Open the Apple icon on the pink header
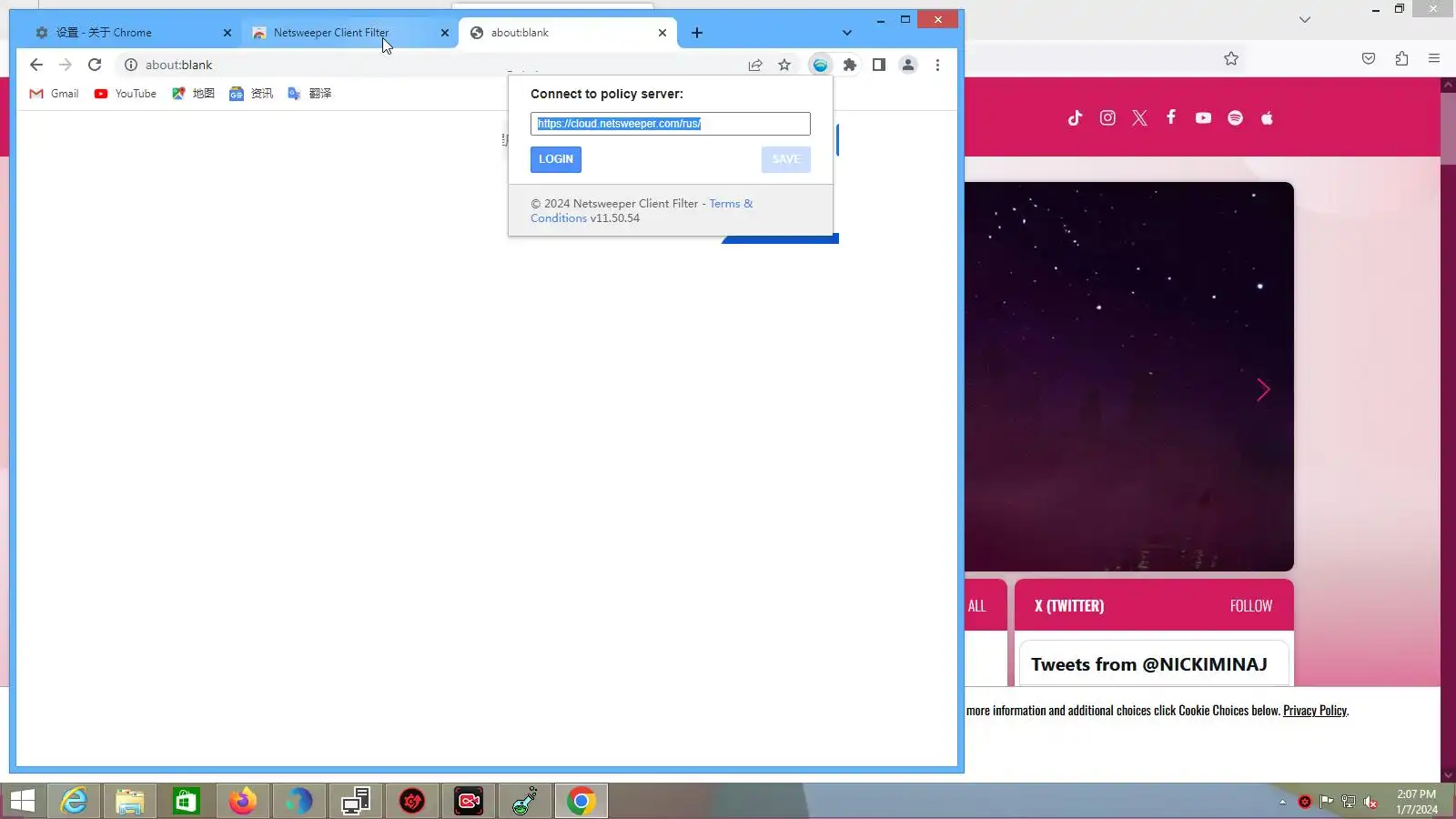The image size is (1456, 819). [x=1267, y=117]
